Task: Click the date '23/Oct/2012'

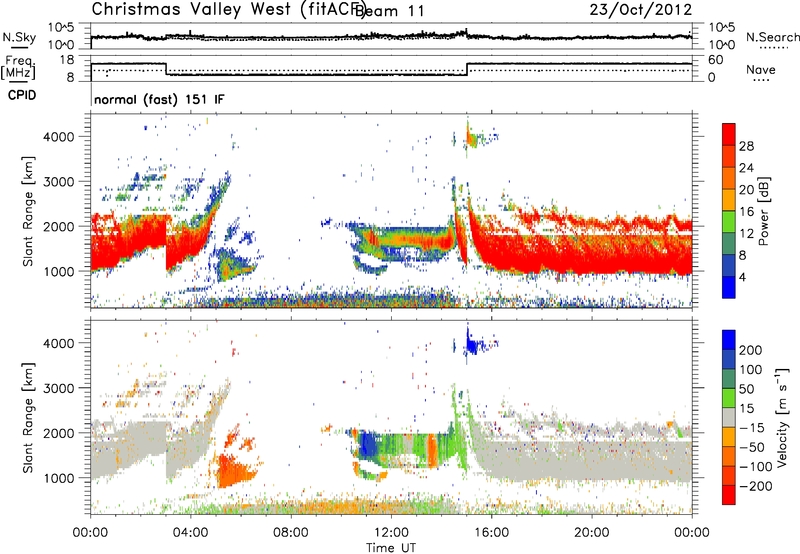Action: pos(641,10)
